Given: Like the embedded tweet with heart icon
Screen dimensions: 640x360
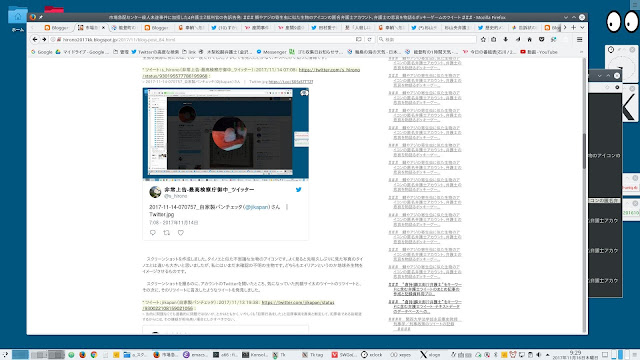Looking at the screenshot, I should tap(181, 233).
